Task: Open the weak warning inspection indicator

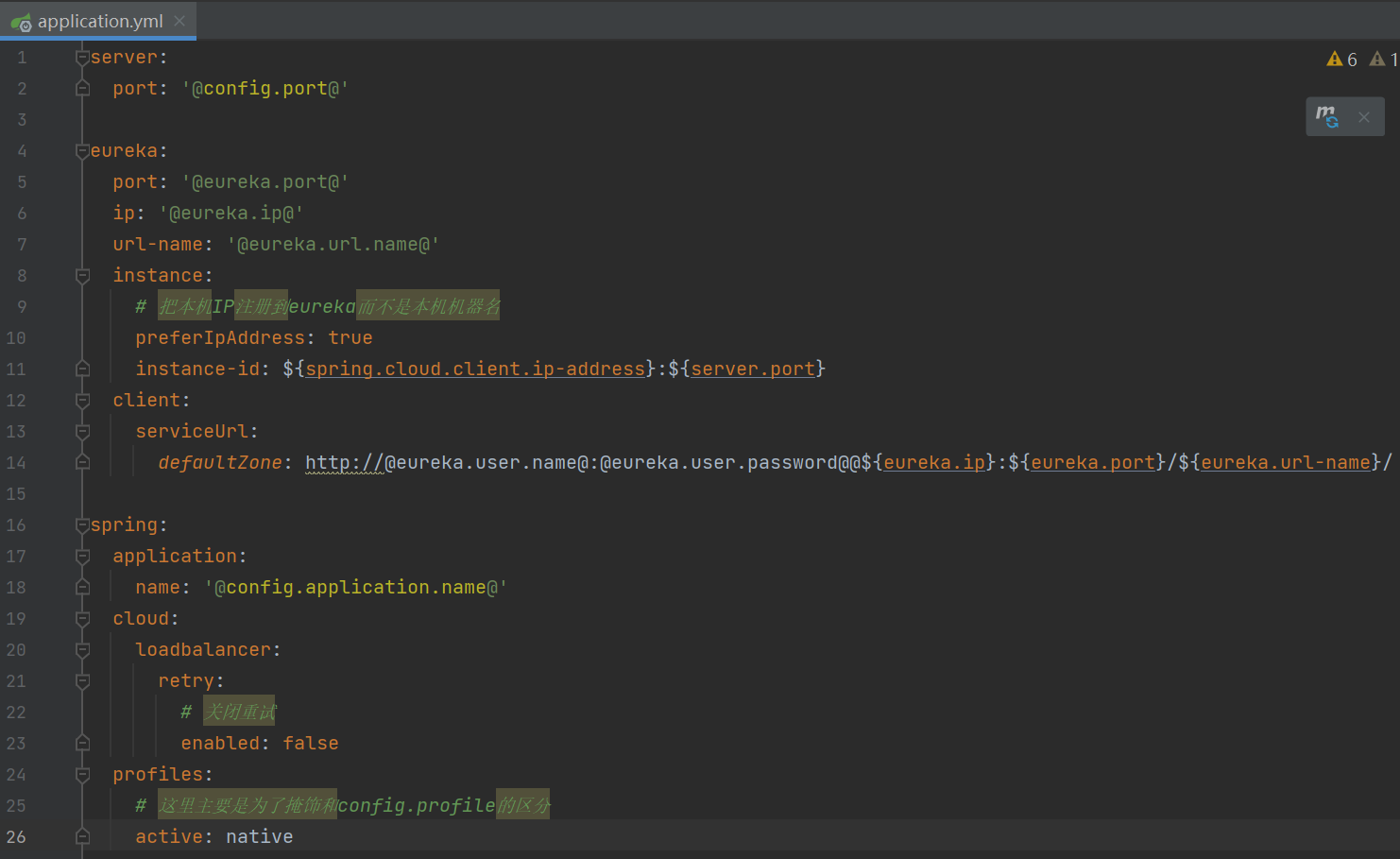Action: pos(1384,60)
